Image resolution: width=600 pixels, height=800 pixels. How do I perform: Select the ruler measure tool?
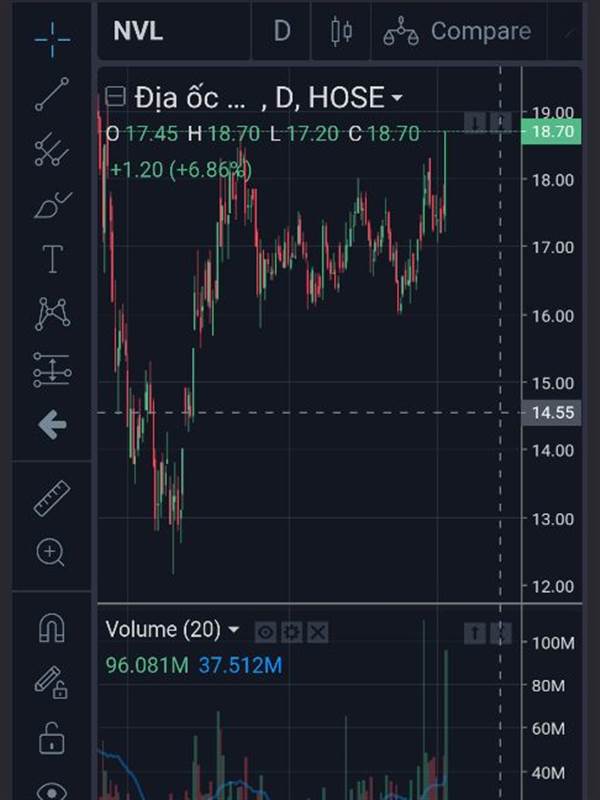pyautogui.click(x=52, y=498)
